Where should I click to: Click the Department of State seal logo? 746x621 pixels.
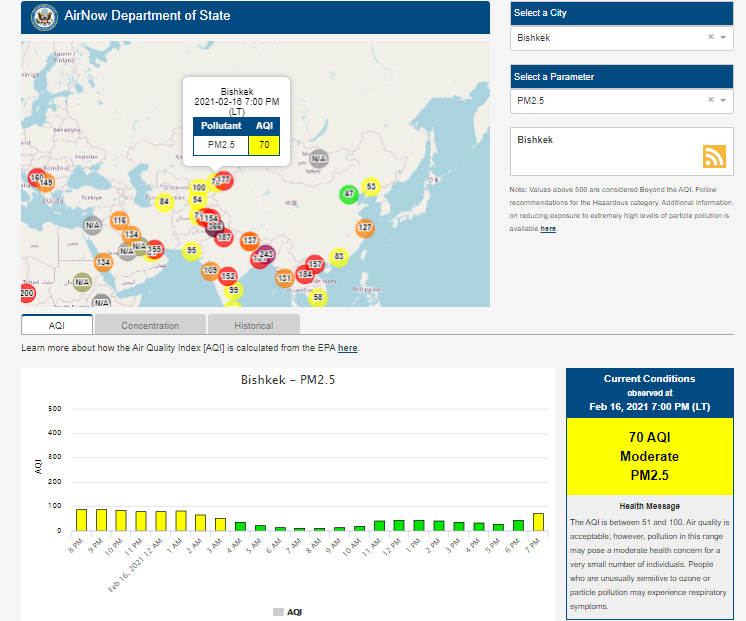point(44,17)
